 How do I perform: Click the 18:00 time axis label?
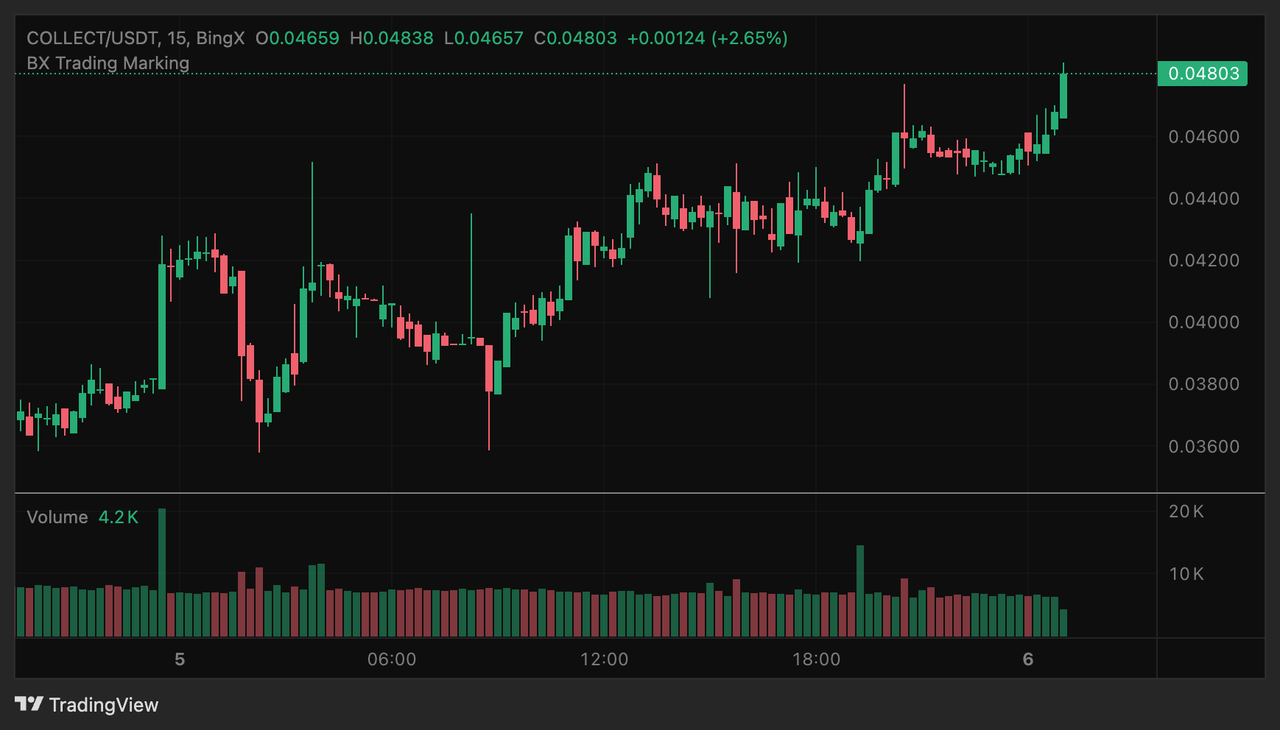click(816, 660)
